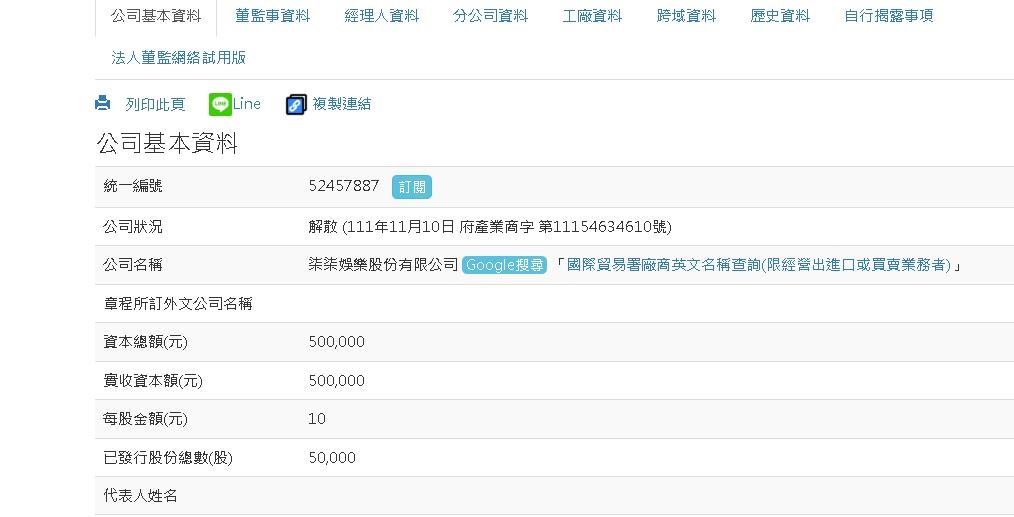Image resolution: width=1014 pixels, height=517 pixels.
Task: Open the 自行揭露事項 tab
Action: (889, 16)
